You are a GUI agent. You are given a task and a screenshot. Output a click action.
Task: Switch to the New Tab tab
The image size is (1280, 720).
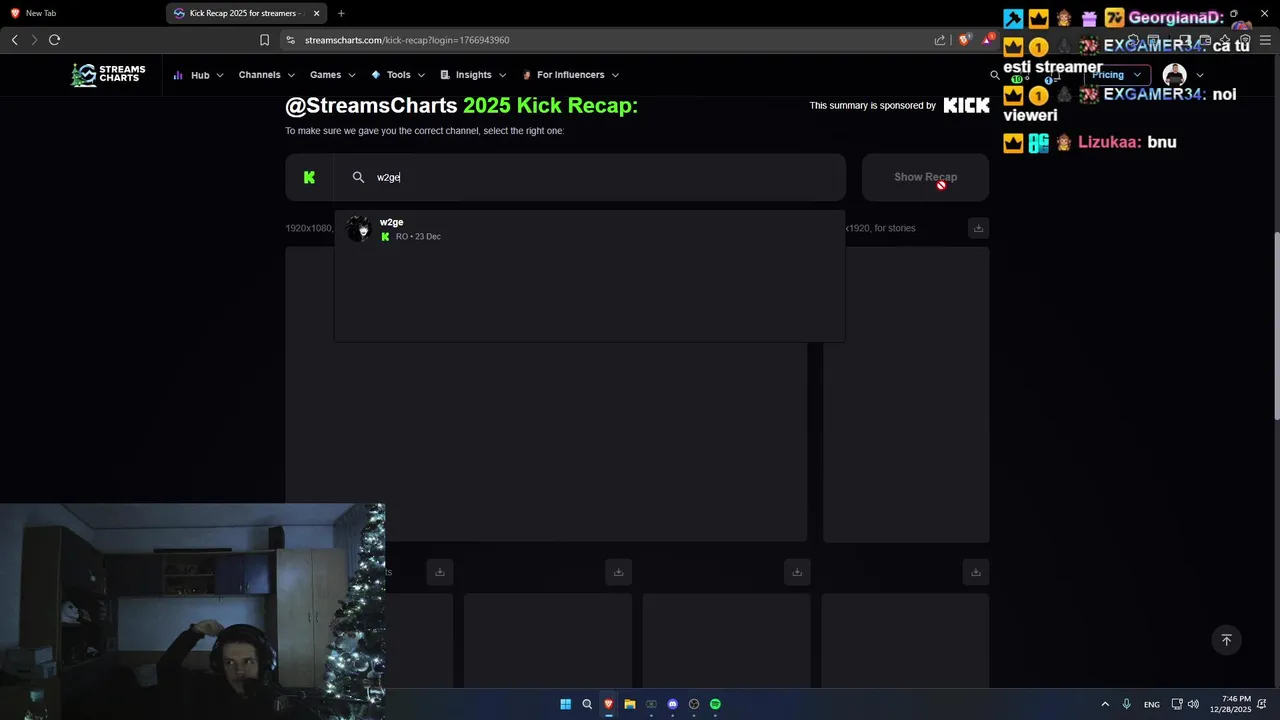tap(83, 13)
